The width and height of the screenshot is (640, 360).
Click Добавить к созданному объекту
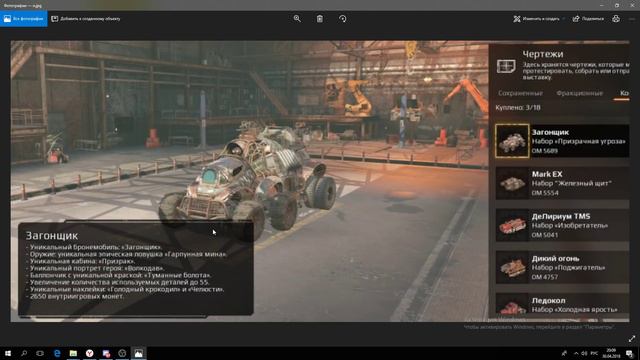(x=86, y=19)
